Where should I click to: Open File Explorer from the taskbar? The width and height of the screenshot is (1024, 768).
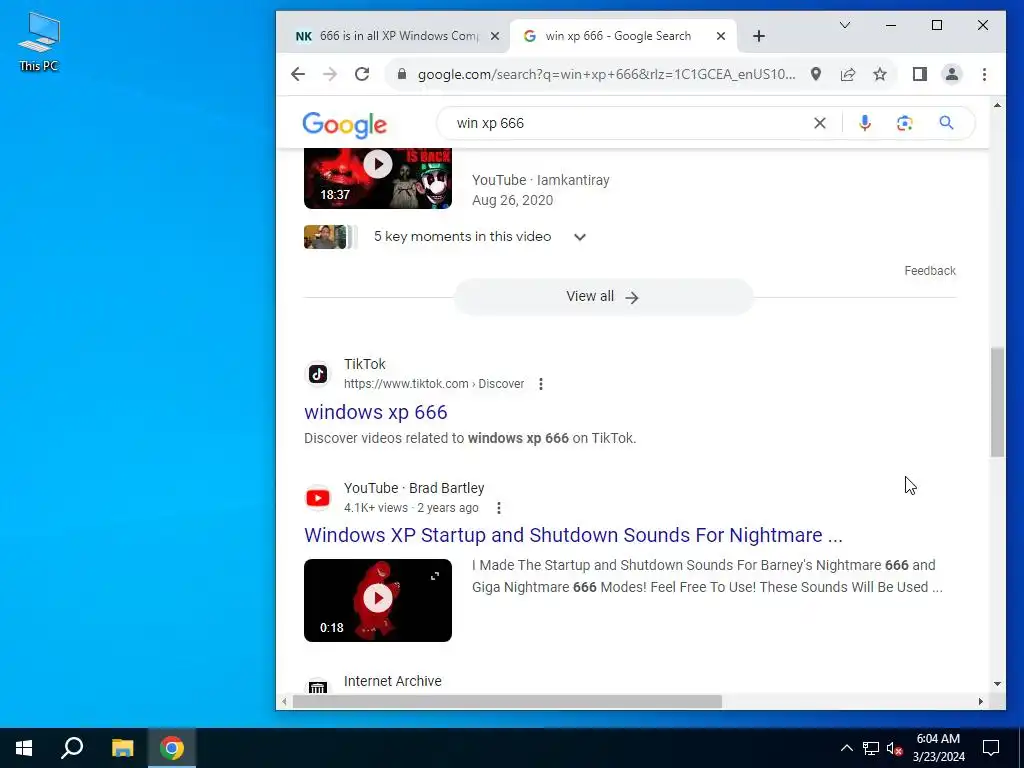[122, 748]
